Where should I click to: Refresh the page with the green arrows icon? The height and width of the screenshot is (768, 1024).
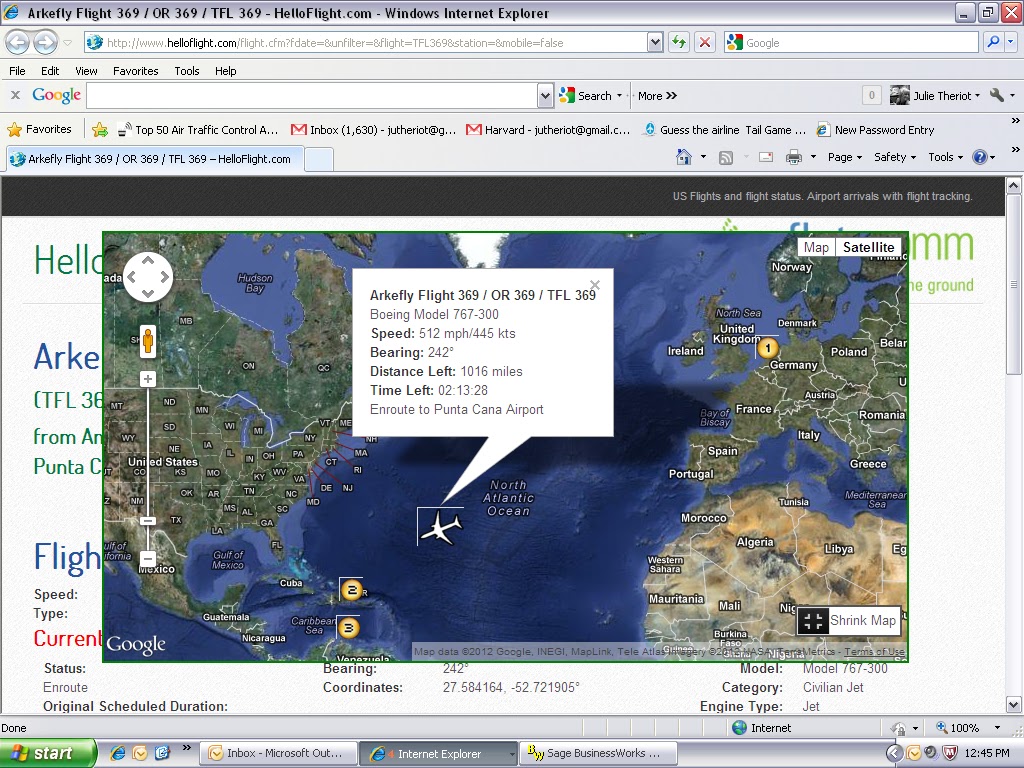coord(679,42)
